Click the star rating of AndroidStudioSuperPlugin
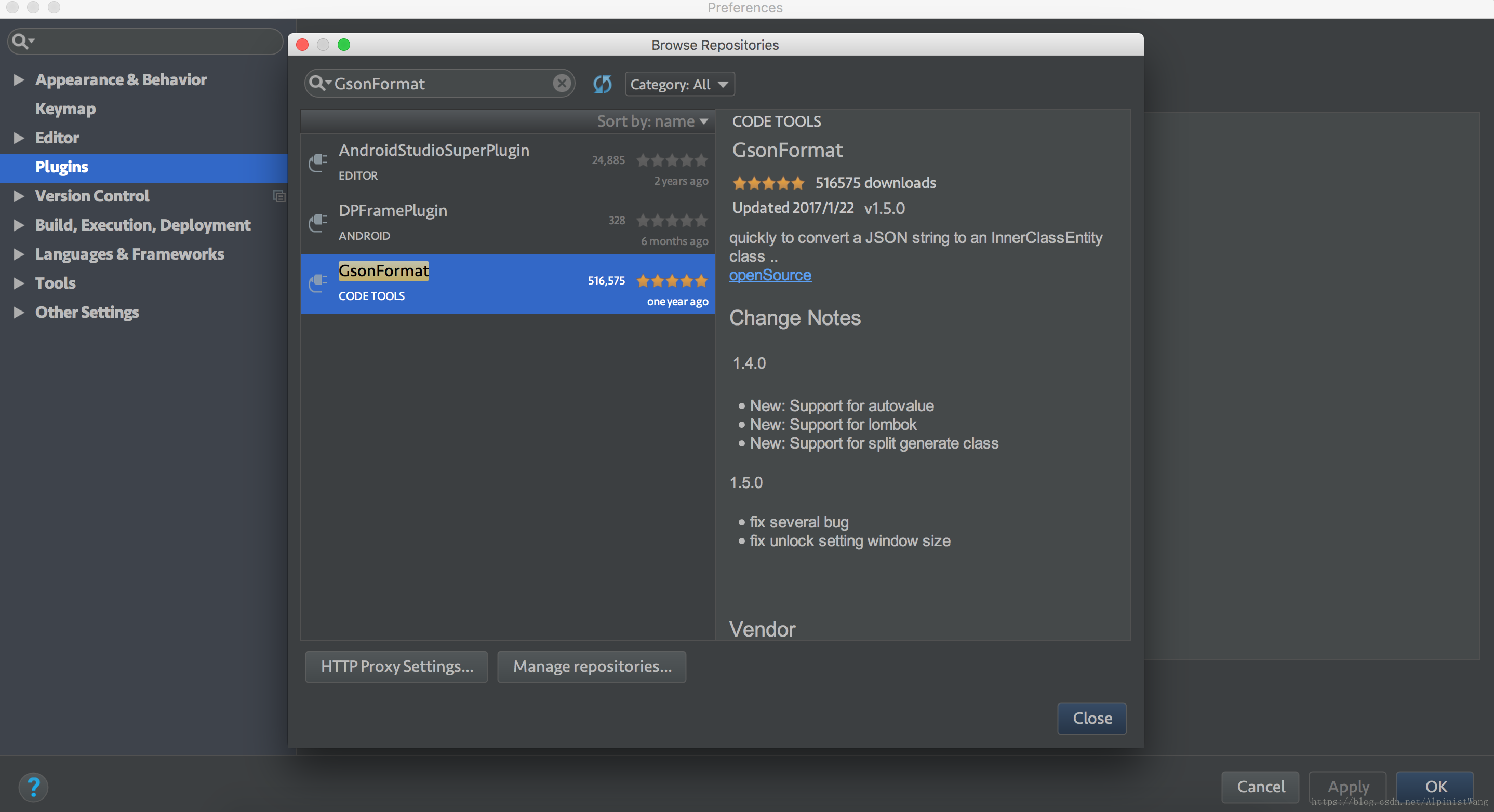This screenshot has height=812, width=1494. (x=672, y=160)
